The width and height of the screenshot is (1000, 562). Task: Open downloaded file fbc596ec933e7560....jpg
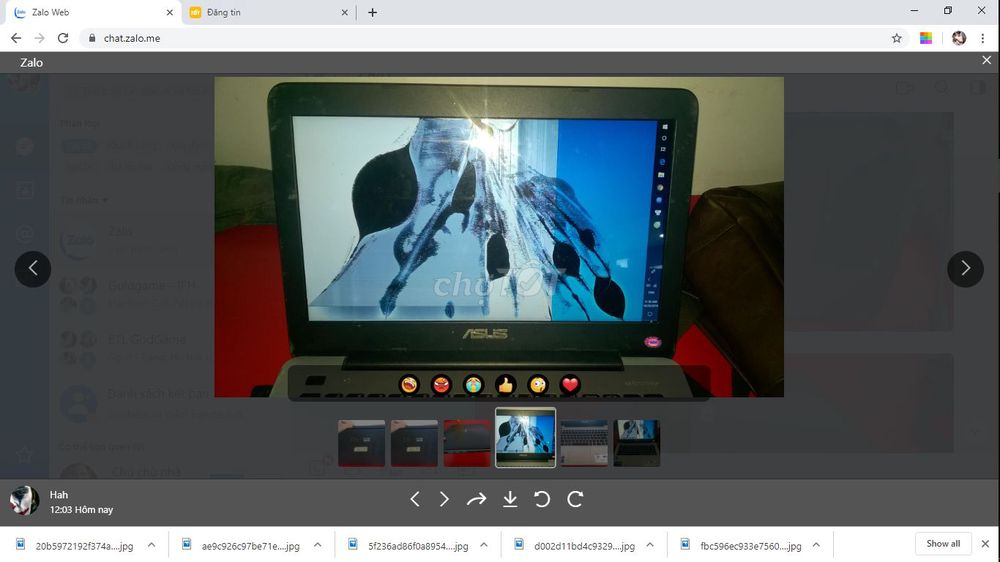[742, 545]
